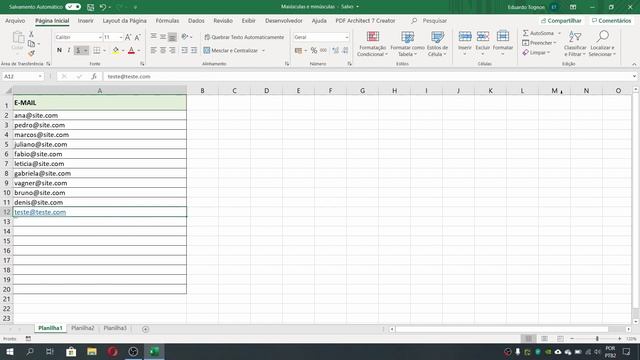The width and height of the screenshot is (640, 360).
Task: Switch to the Fórmulas tab
Action: tap(167, 20)
